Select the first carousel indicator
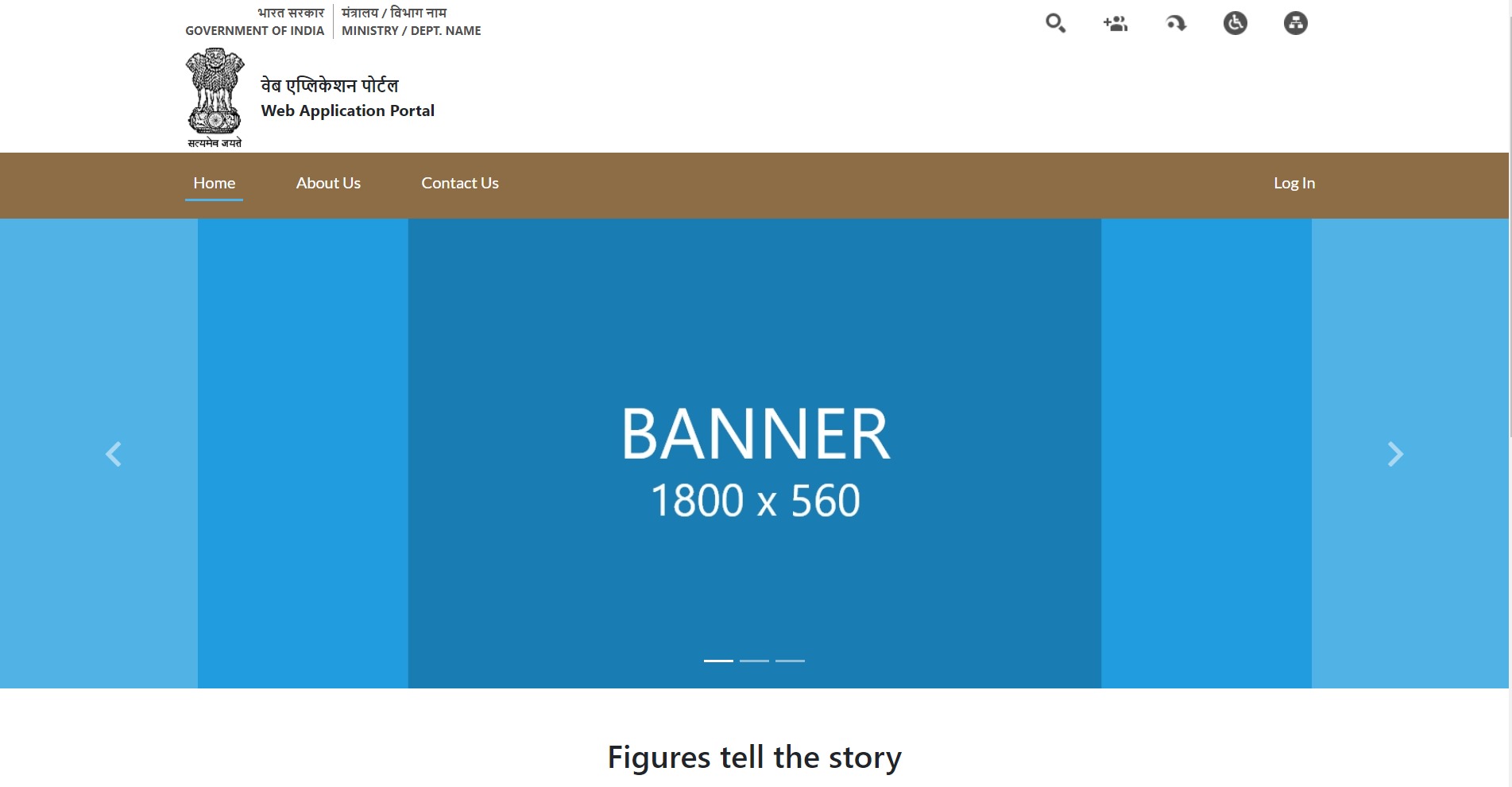 pyautogui.click(x=718, y=661)
